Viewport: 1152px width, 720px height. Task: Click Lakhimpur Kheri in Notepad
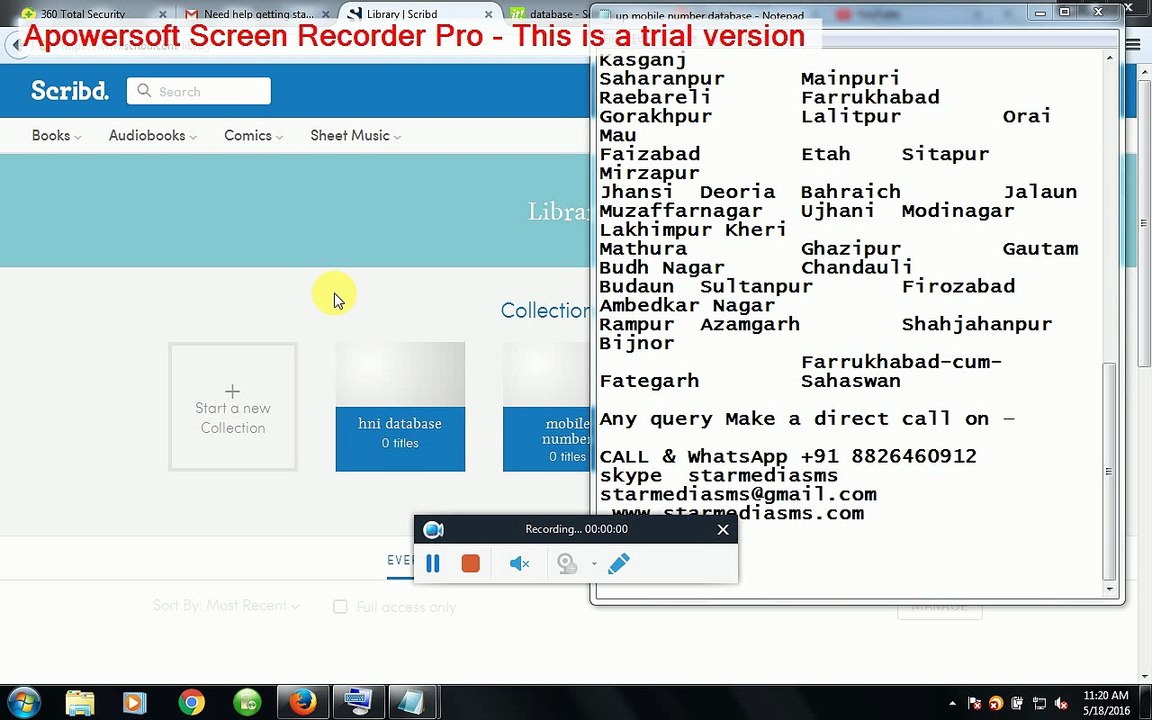(693, 230)
